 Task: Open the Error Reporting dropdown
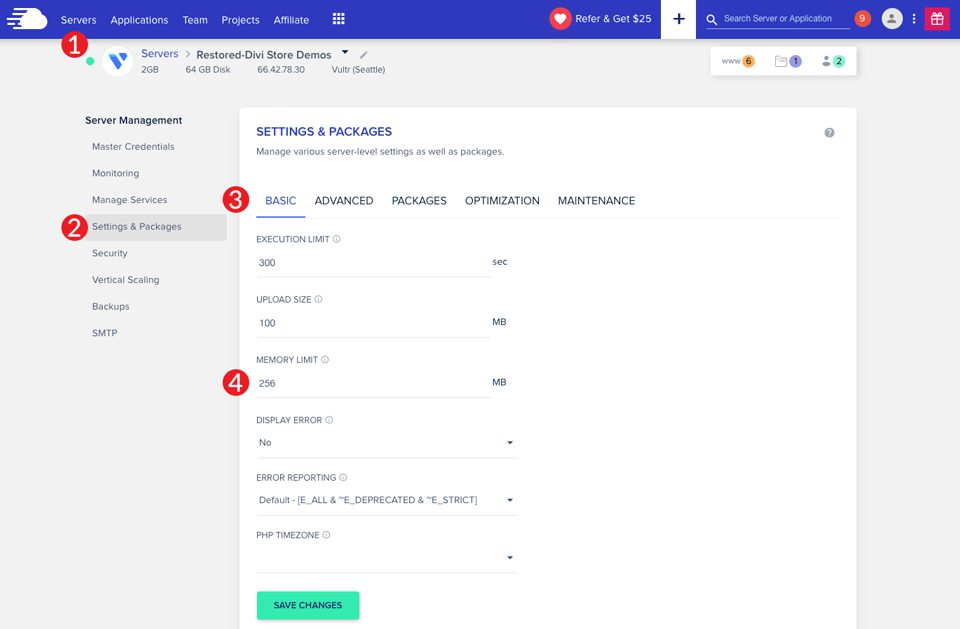point(386,500)
